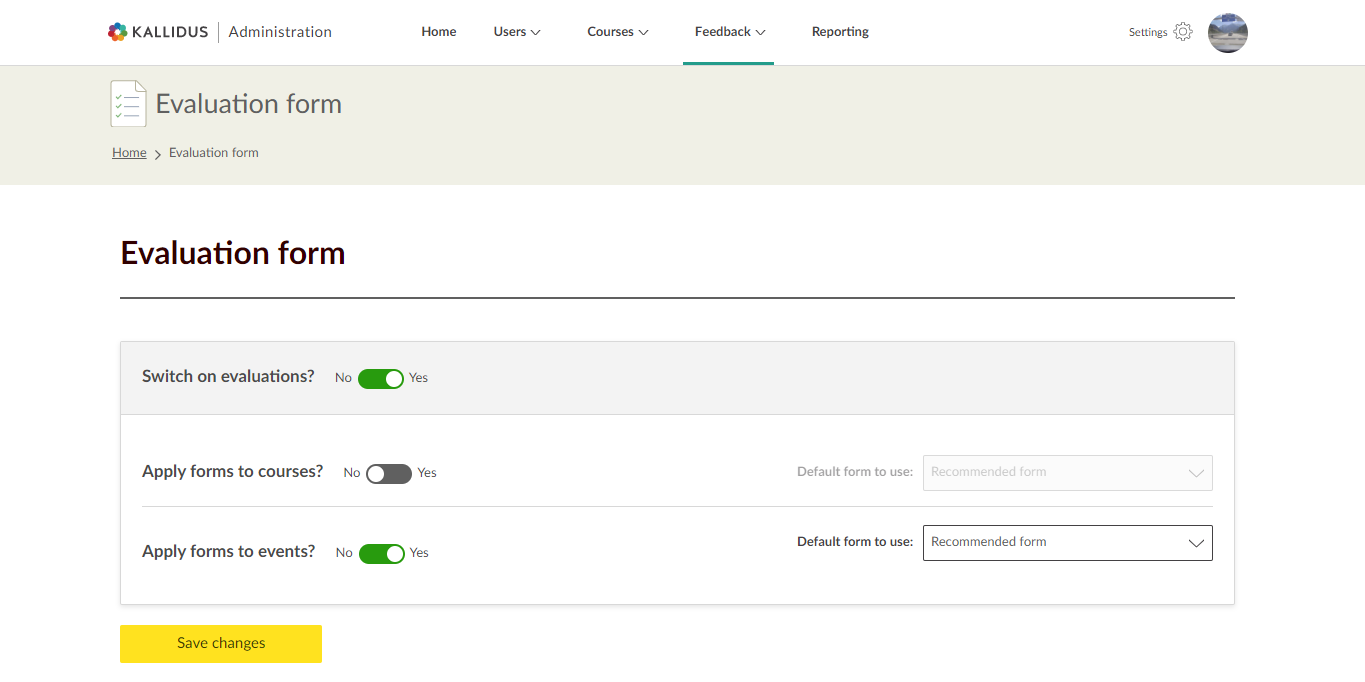The width and height of the screenshot is (1365, 682).
Task: Open the Feedback menu dropdown
Action: pyautogui.click(x=729, y=32)
